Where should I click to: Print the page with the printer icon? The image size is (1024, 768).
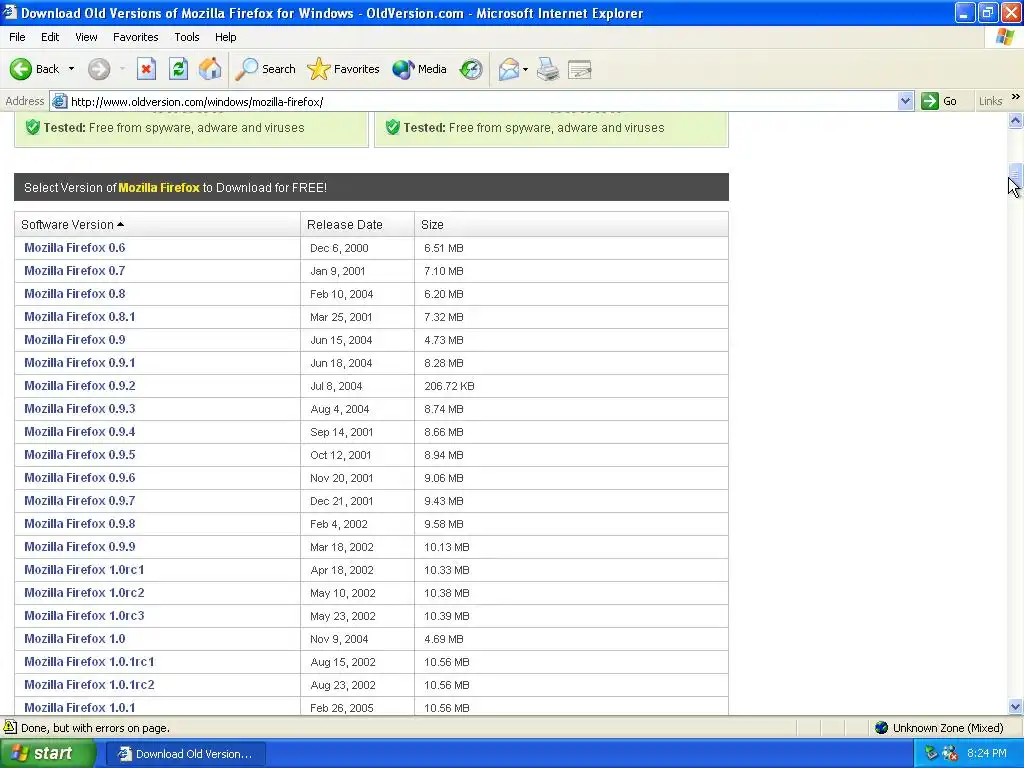[548, 69]
